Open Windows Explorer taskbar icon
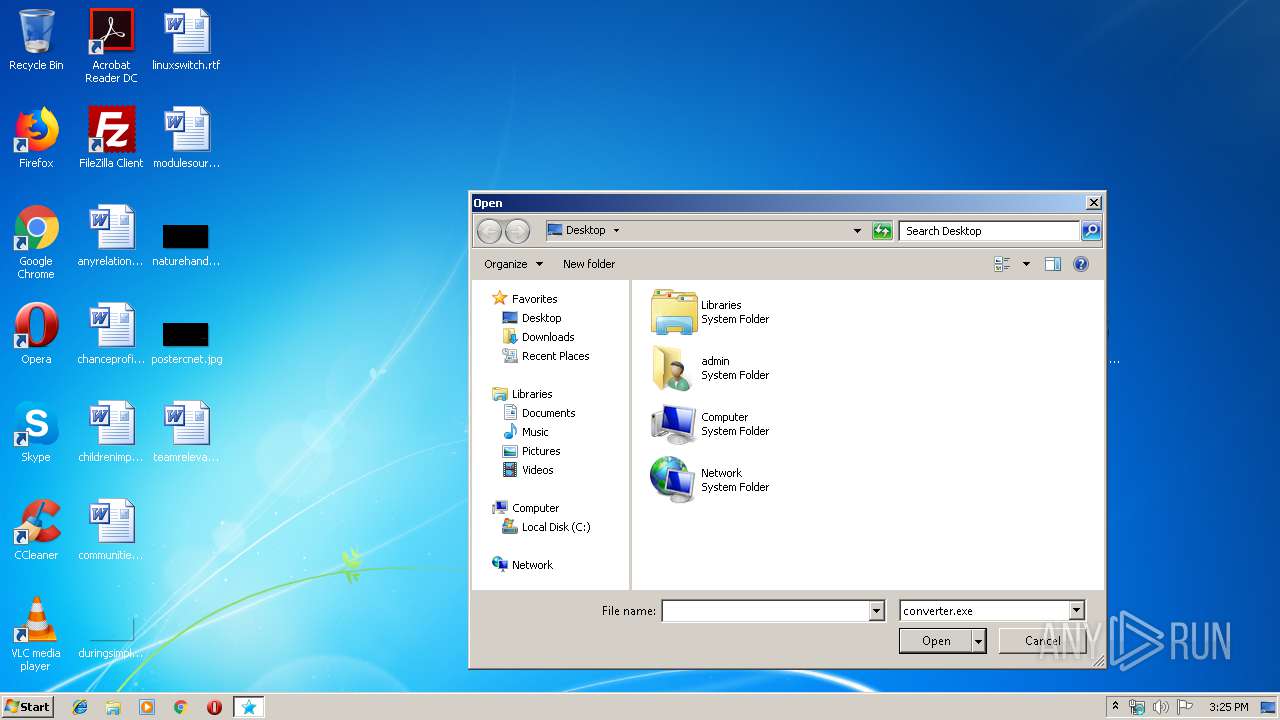Viewport: 1280px width, 720px height. (113, 707)
